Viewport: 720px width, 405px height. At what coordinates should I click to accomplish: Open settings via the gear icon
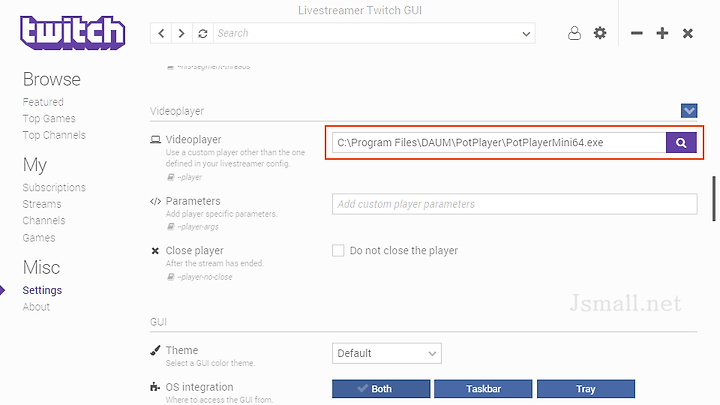(x=600, y=33)
